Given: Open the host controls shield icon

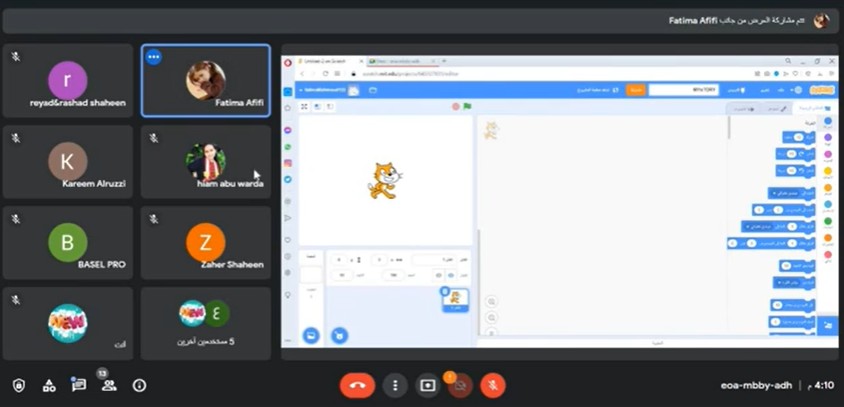Looking at the screenshot, I should (19, 385).
